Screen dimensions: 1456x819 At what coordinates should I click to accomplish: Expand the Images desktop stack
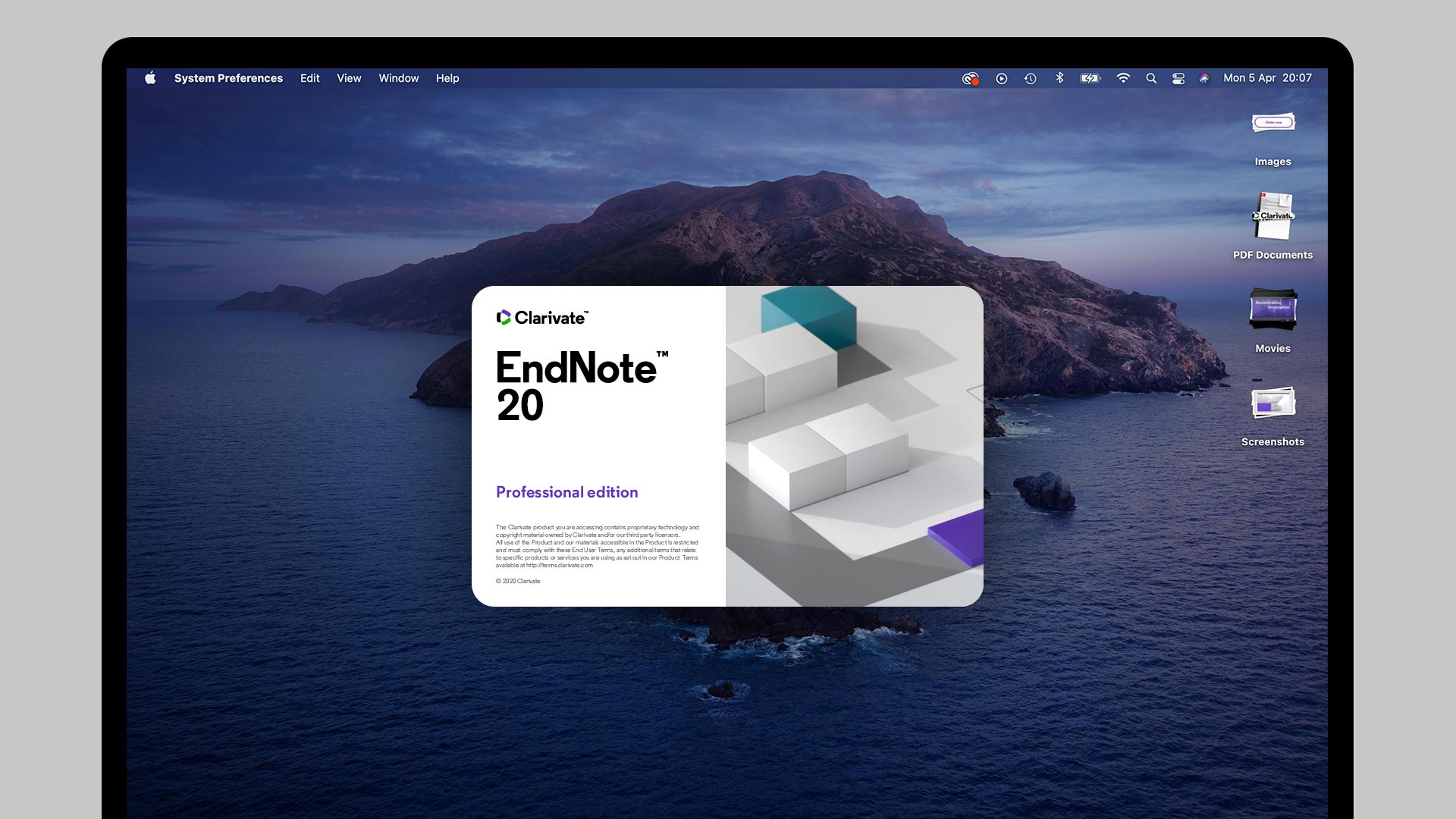(1272, 124)
